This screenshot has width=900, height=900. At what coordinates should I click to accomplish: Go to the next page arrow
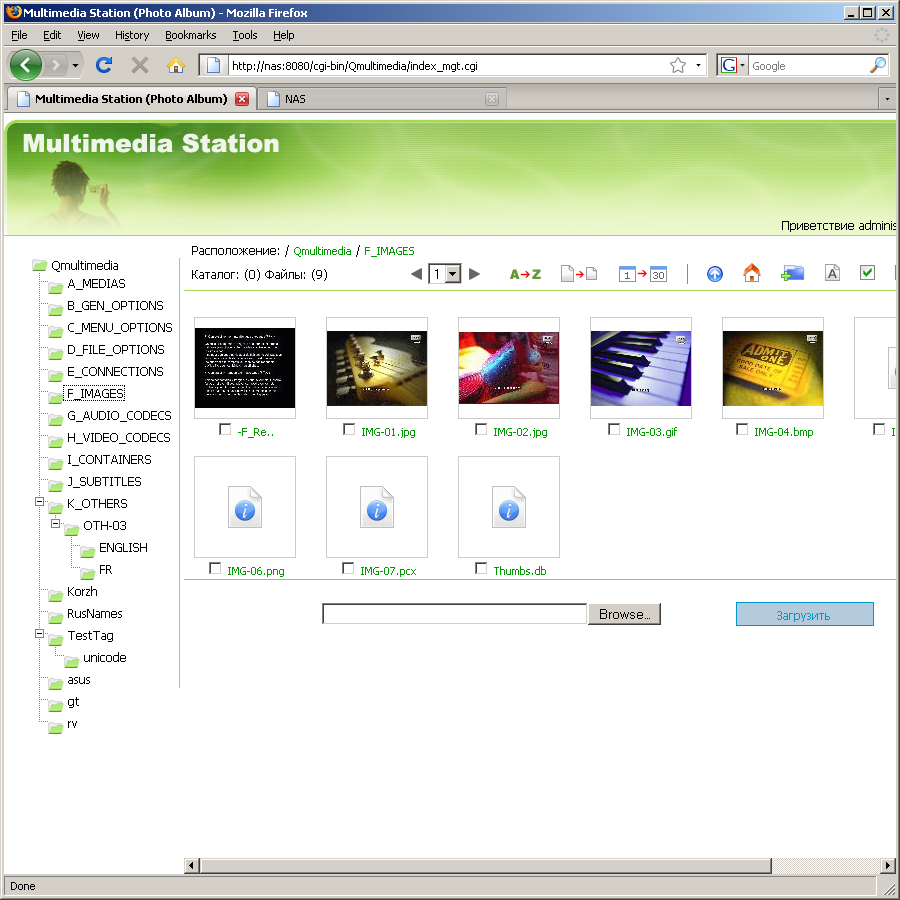474,274
